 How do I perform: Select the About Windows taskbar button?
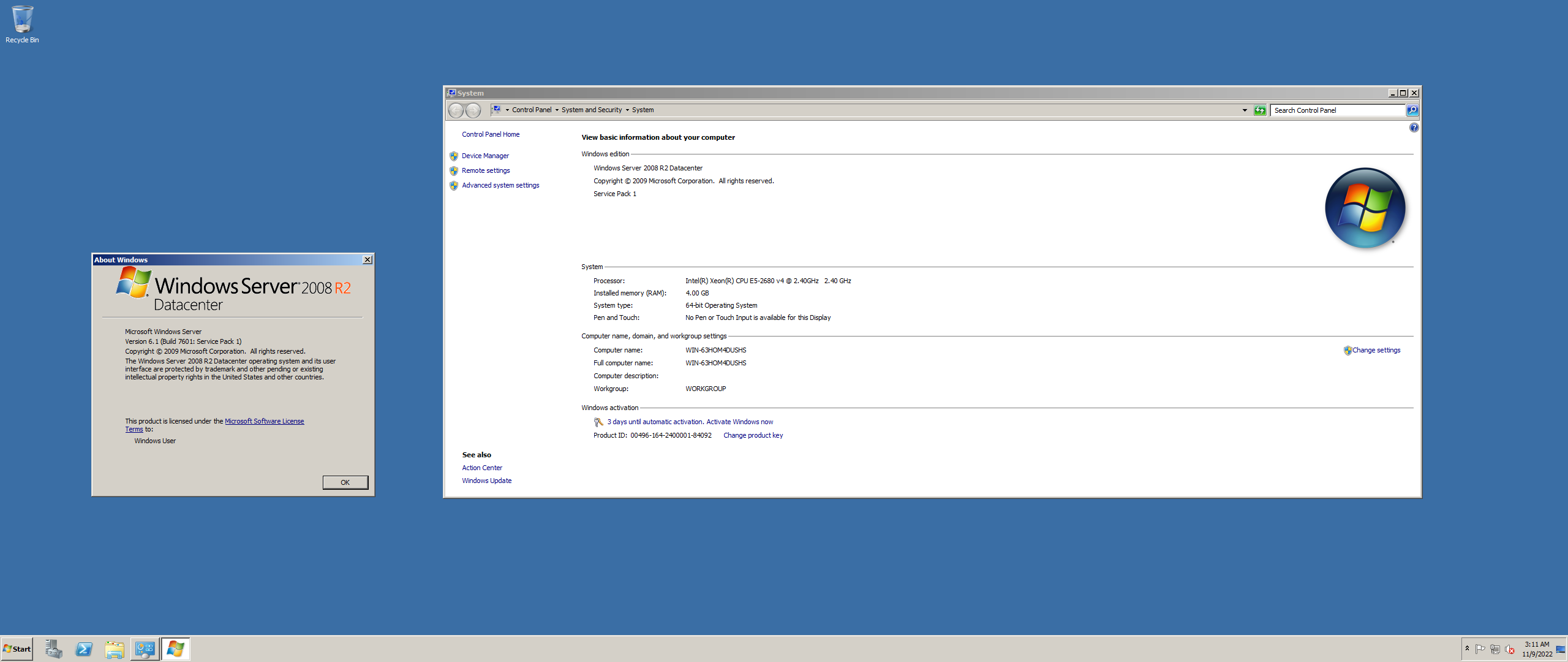[176, 649]
